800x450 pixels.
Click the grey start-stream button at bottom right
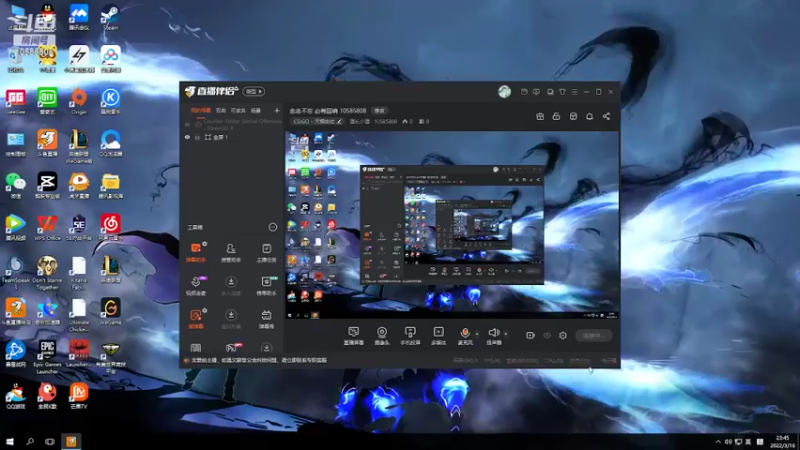click(x=593, y=336)
